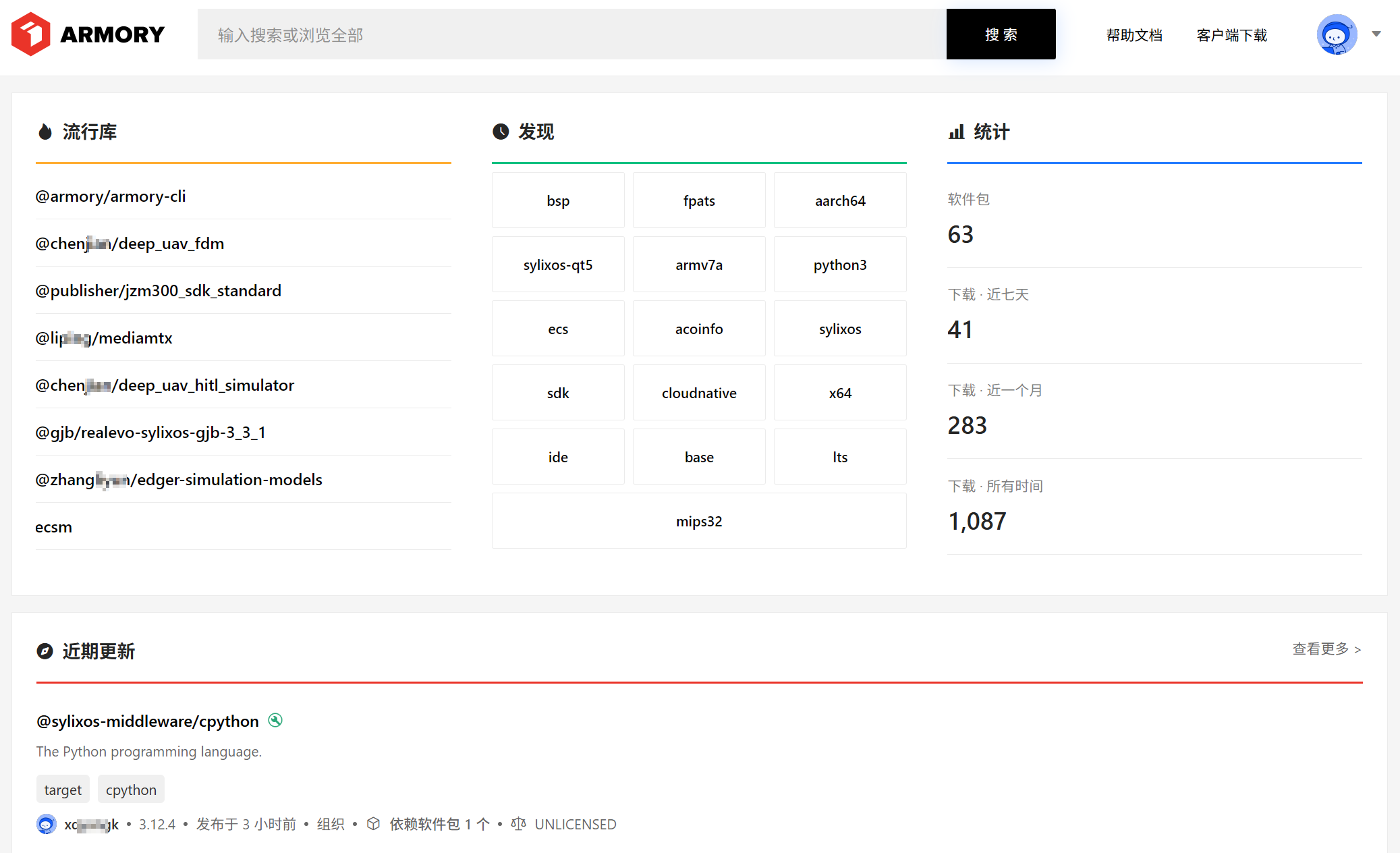Click the verified badge next to cpython
This screenshot has width=1400, height=853.
pyautogui.click(x=275, y=720)
